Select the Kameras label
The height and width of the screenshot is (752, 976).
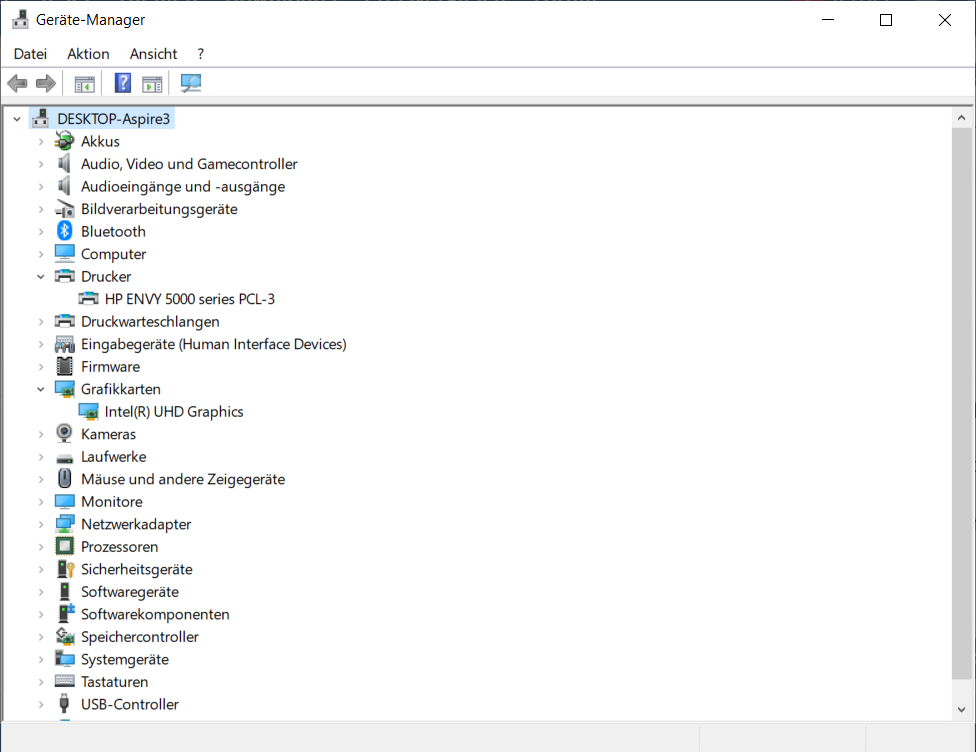[108, 434]
